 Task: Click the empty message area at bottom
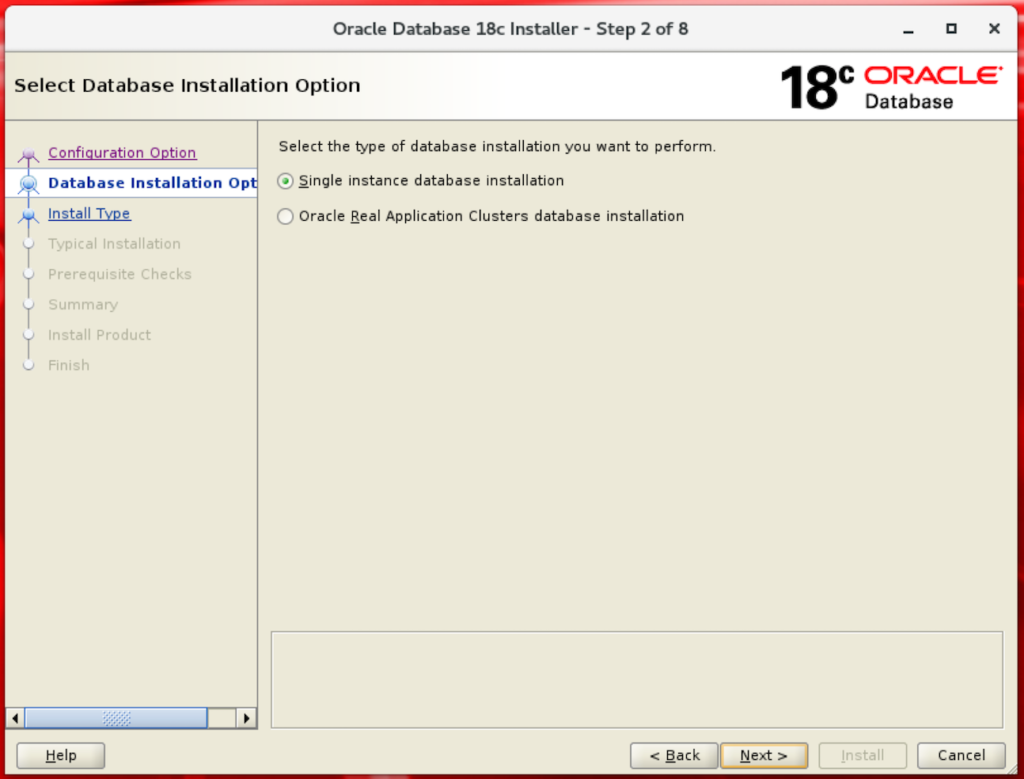pyautogui.click(x=637, y=680)
